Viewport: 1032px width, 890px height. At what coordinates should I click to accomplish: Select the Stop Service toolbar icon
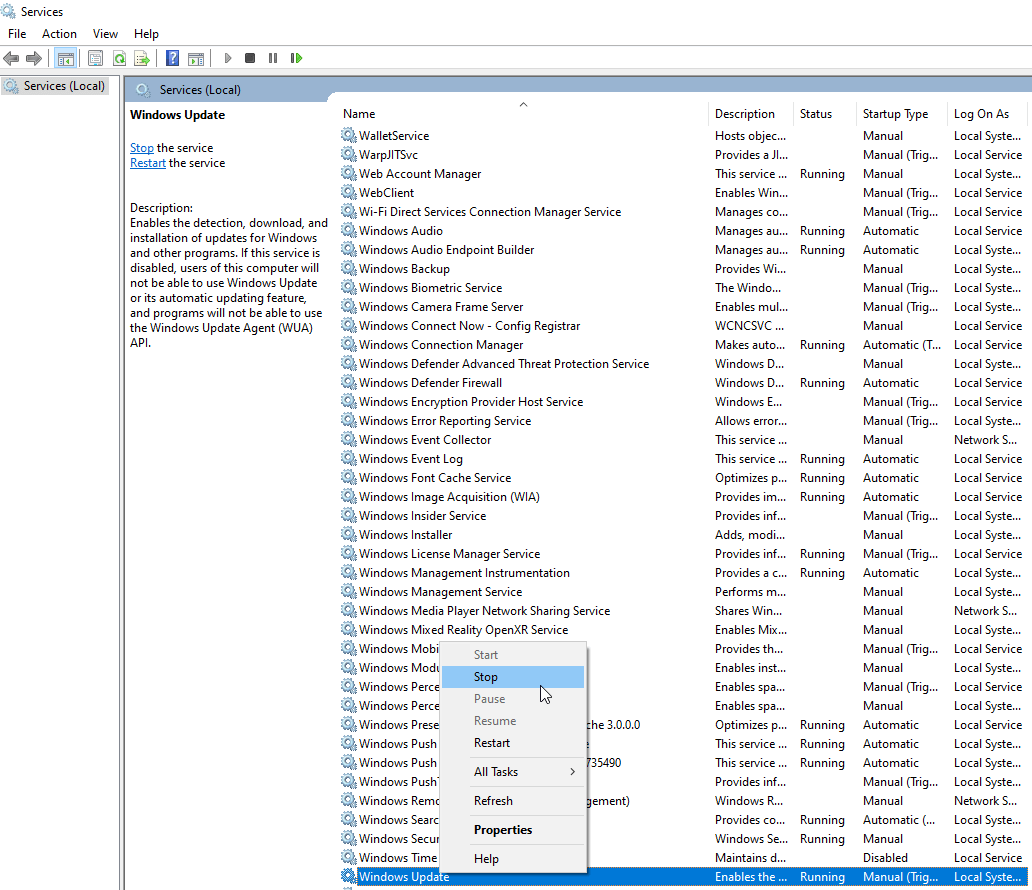coord(251,58)
